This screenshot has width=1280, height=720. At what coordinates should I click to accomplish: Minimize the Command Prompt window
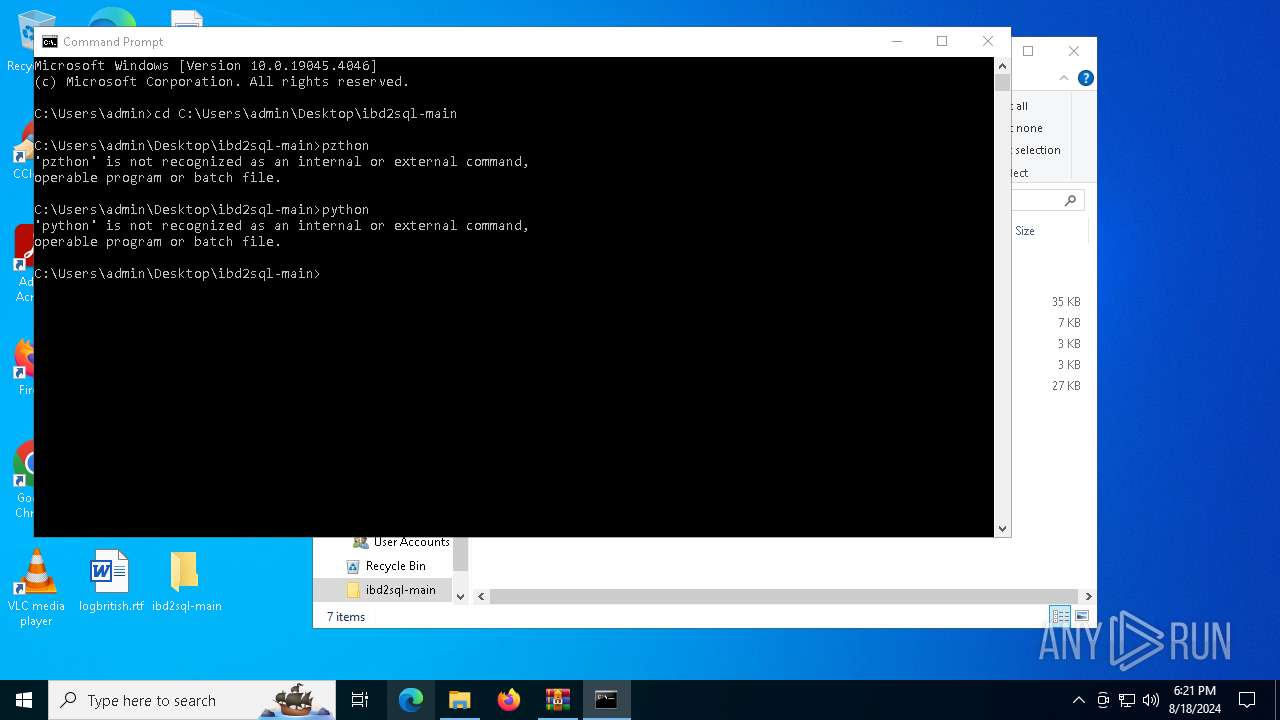point(896,41)
